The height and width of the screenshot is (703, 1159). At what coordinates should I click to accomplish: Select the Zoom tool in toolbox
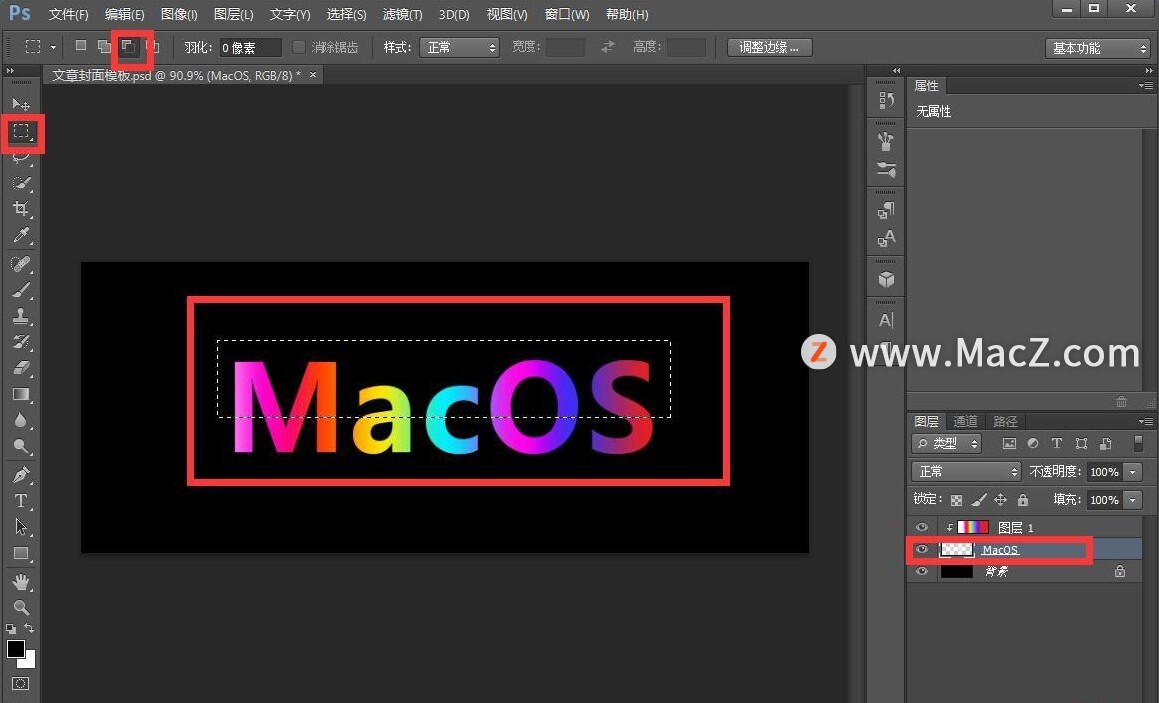coord(21,608)
